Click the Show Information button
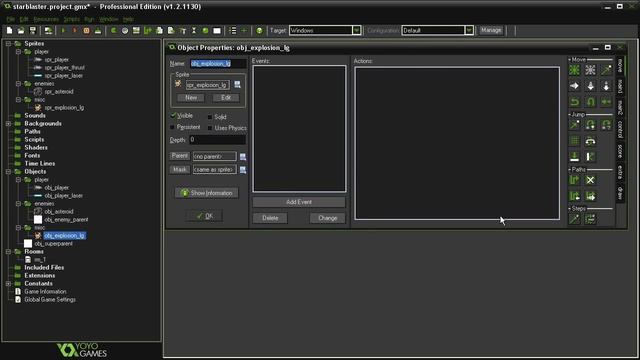This screenshot has height=360, width=640. (x=207, y=193)
